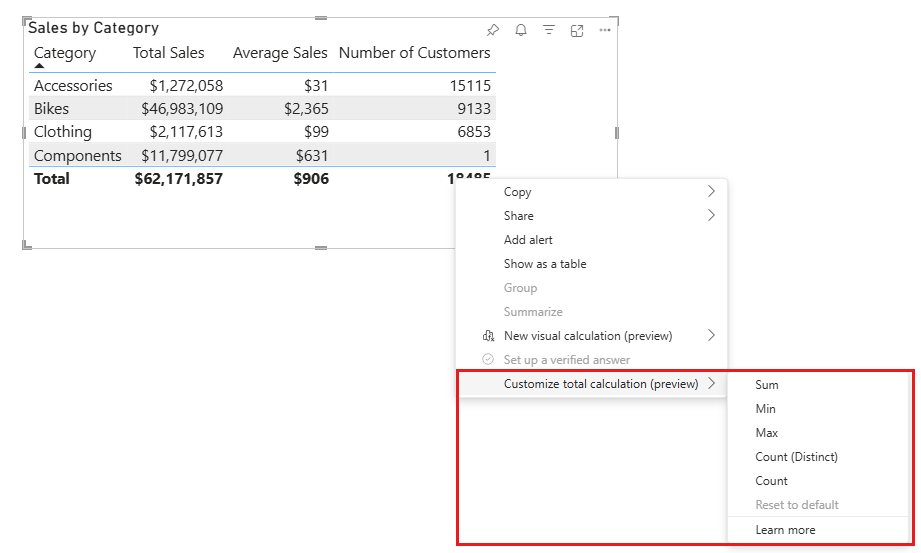The image size is (921, 553).
Task: Select Show as a table
Action: [545, 264]
